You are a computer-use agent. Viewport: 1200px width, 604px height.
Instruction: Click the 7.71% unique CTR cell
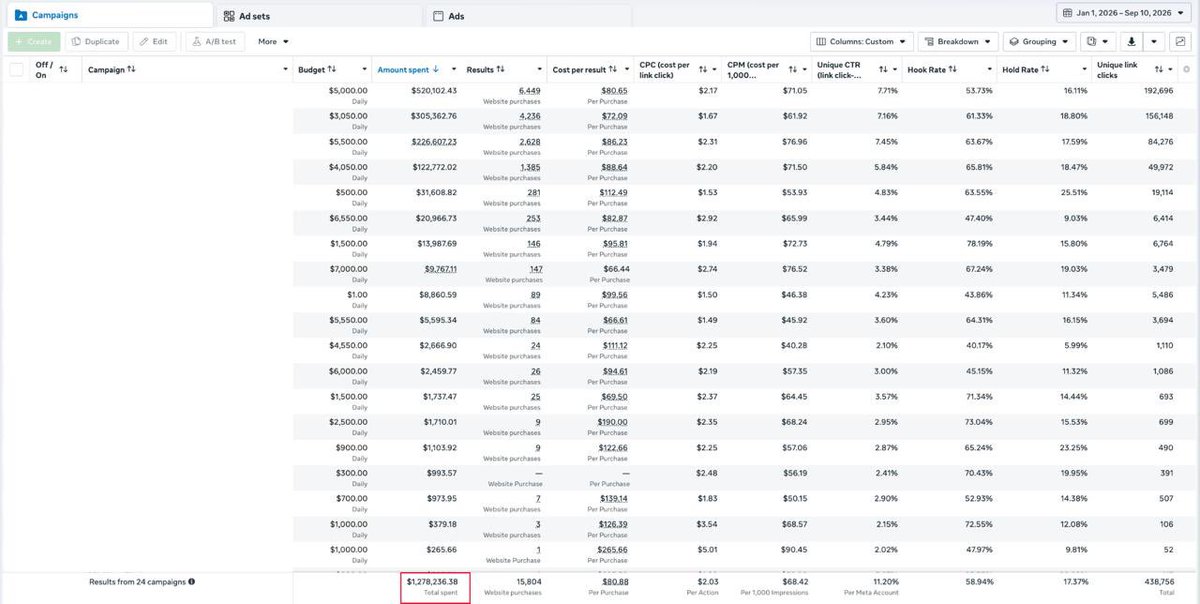point(887,90)
